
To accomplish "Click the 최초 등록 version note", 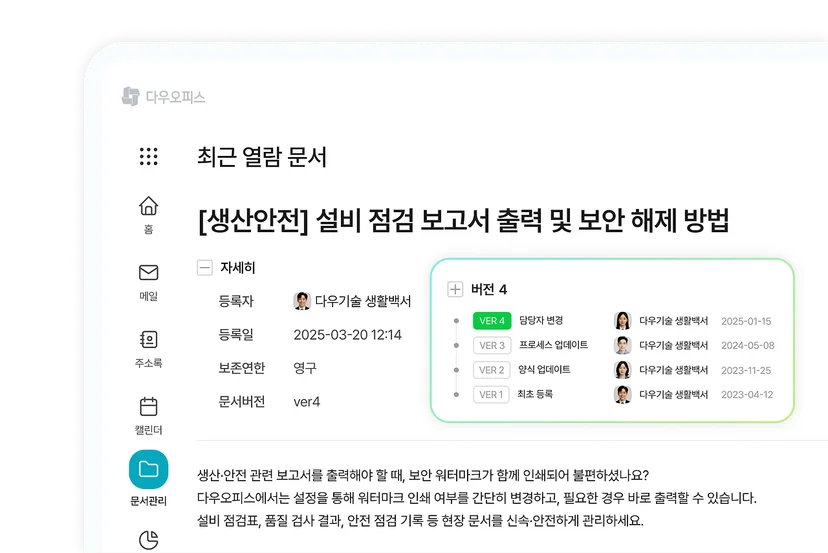I will point(535,394).
